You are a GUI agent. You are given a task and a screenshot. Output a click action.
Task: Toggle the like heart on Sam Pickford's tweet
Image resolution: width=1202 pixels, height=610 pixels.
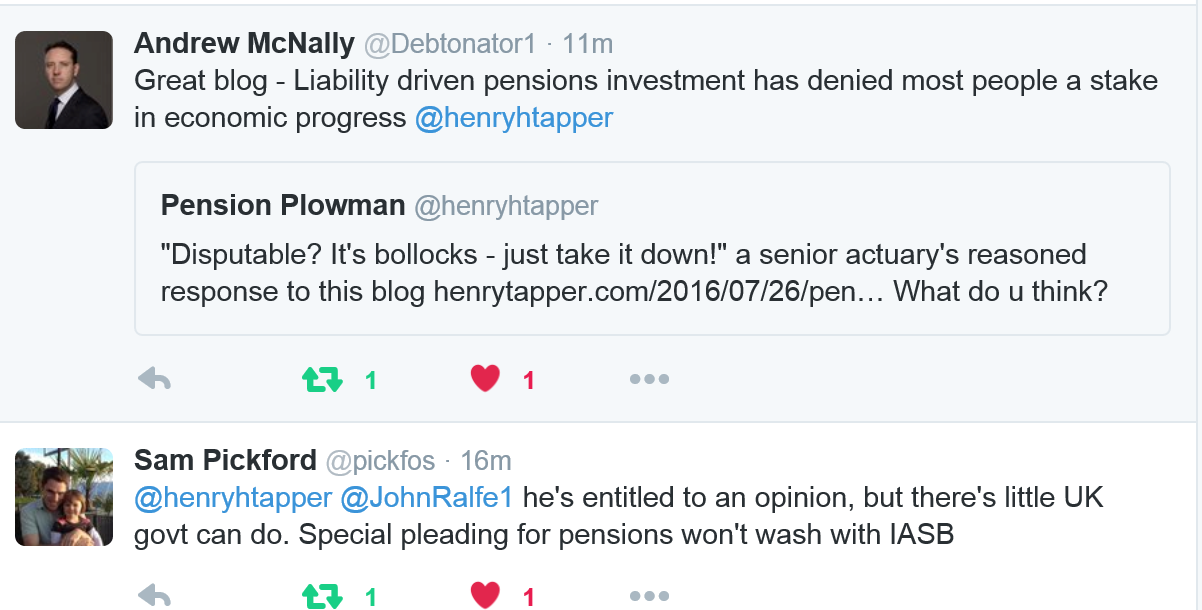click(485, 596)
